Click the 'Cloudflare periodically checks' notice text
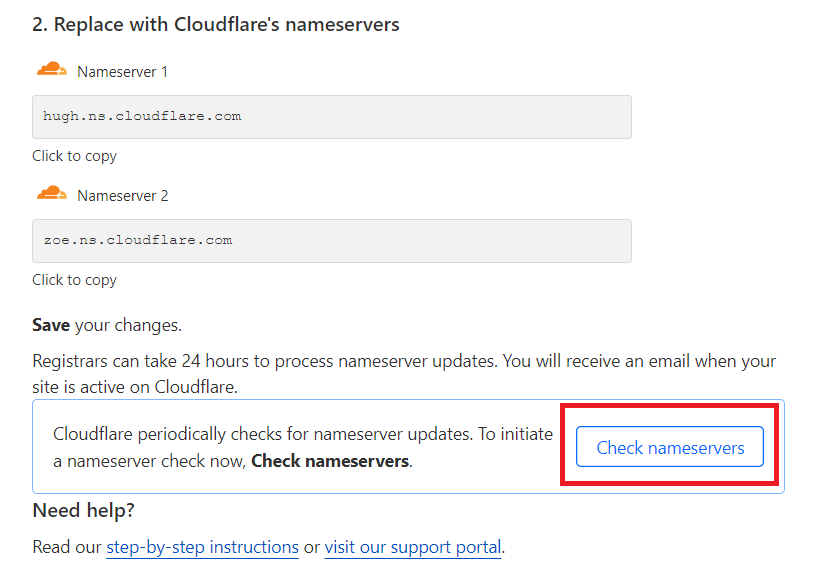 coord(301,434)
